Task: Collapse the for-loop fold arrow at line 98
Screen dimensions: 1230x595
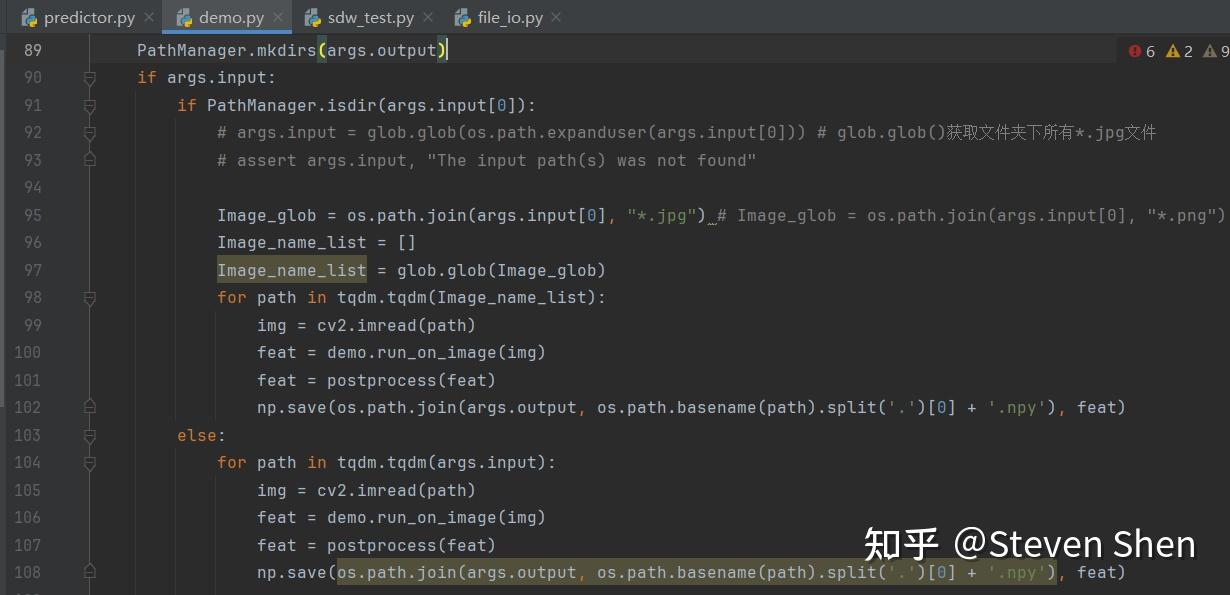Action: coord(89,297)
